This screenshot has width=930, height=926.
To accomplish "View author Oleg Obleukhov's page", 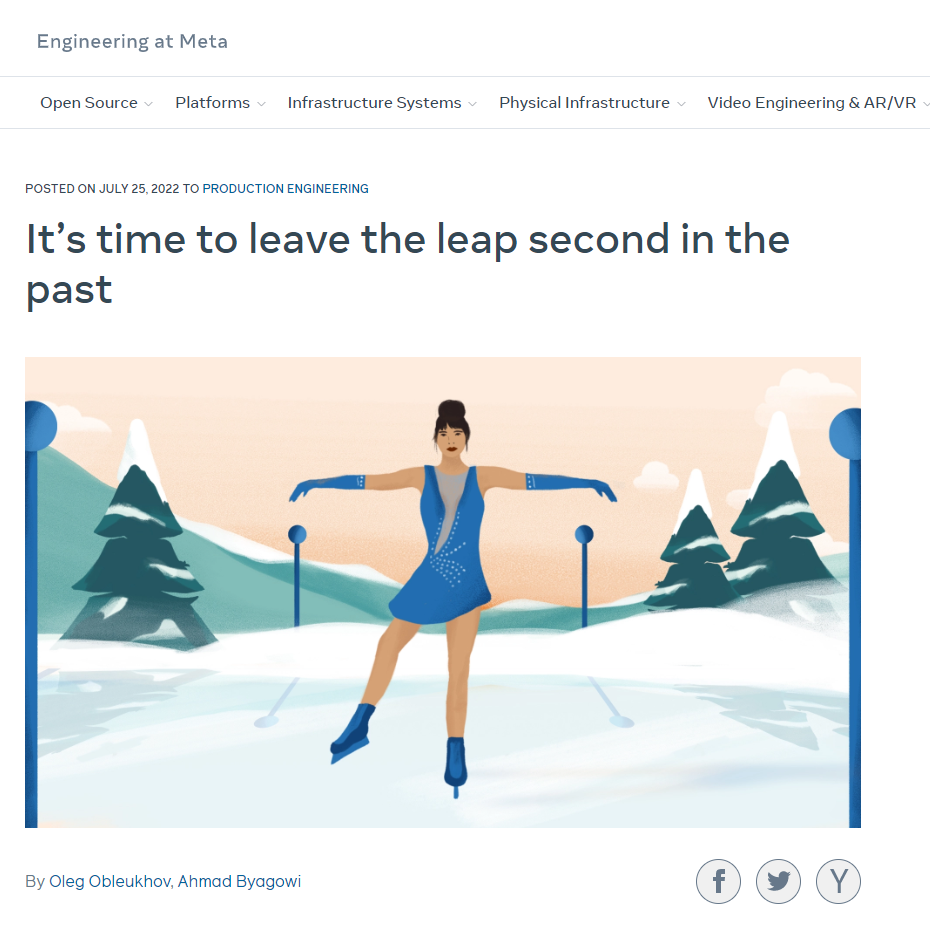I will click(x=110, y=882).
